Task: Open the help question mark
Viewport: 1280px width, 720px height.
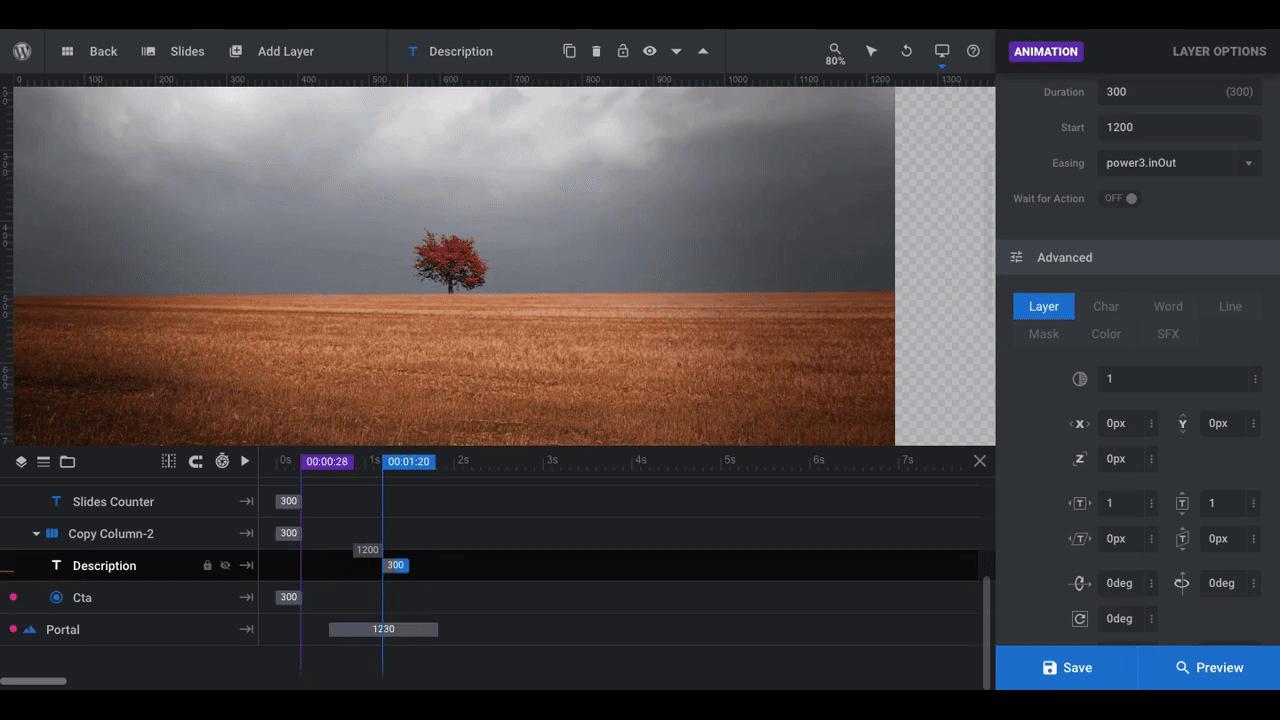Action: (973, 51)
